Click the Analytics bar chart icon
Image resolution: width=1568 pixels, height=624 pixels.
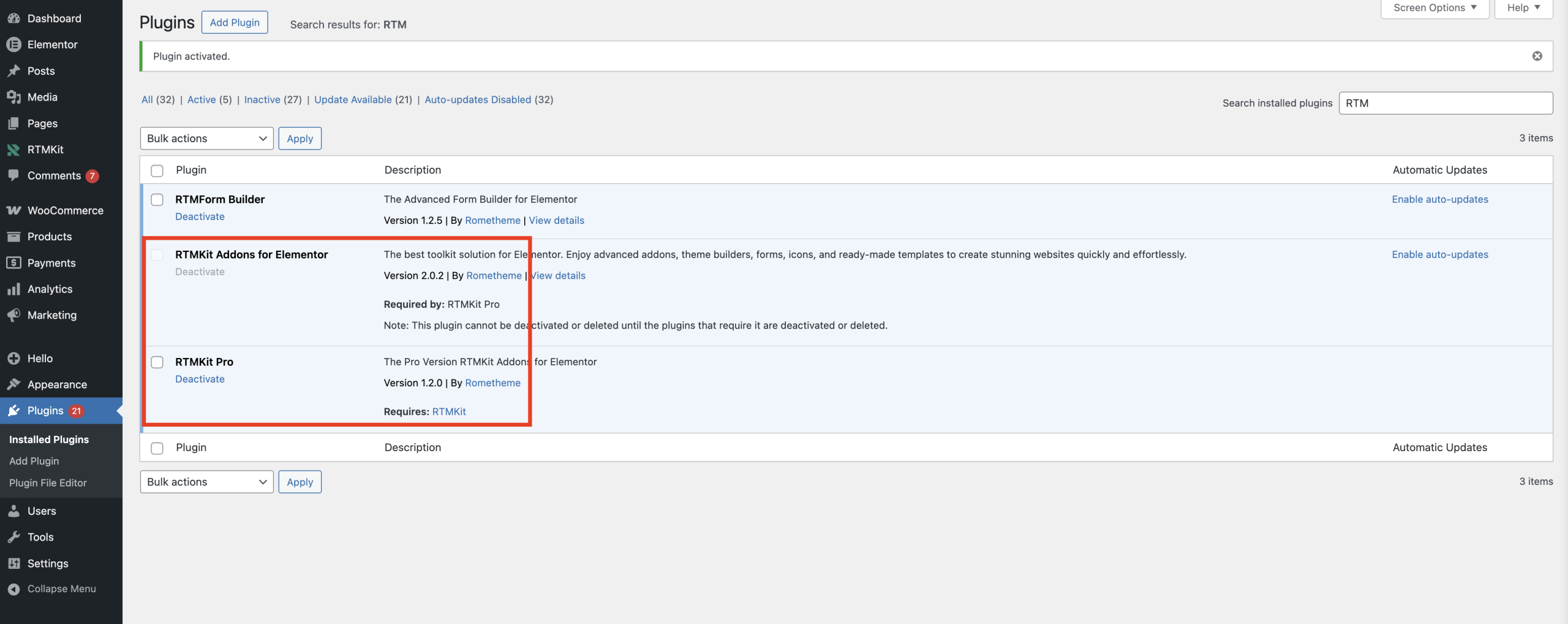[x=13, y=289]
